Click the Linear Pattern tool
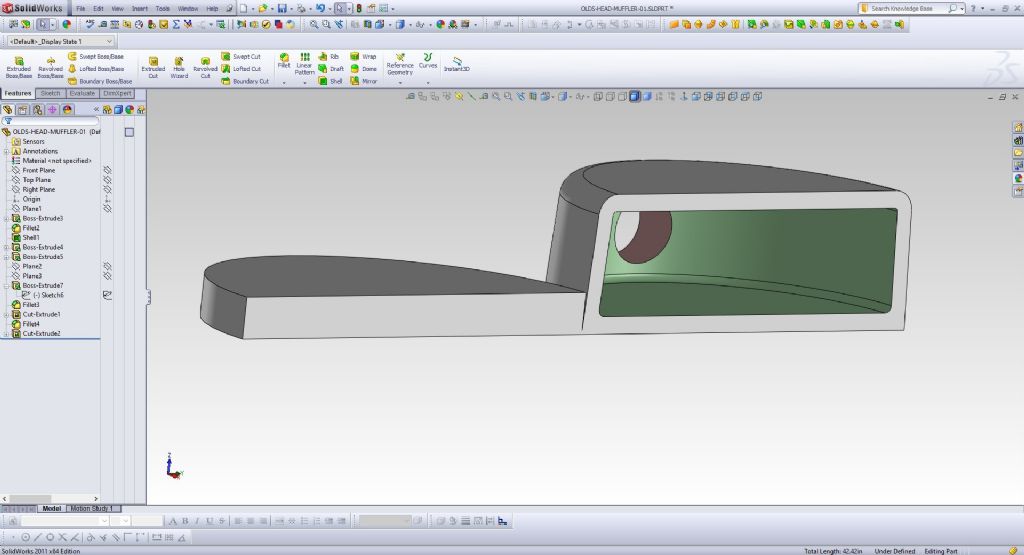The height and width of the screenshot is (555, 1024). [304, 64]
